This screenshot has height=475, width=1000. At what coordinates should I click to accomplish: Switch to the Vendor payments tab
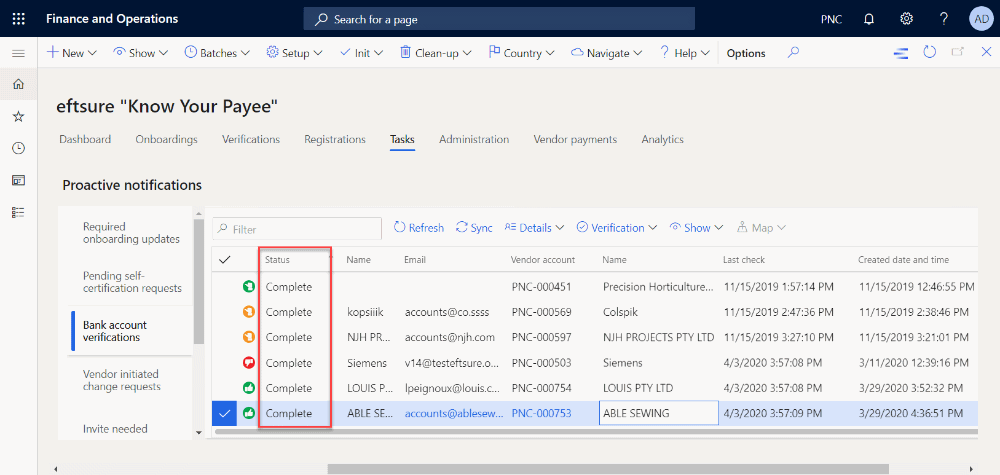tap(575, 139)
